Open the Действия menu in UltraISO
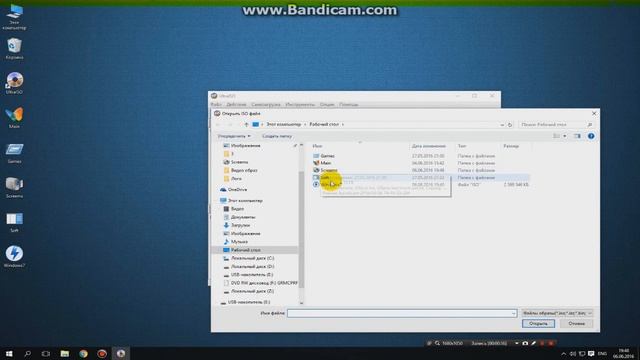640x360 pixels. 236,105
